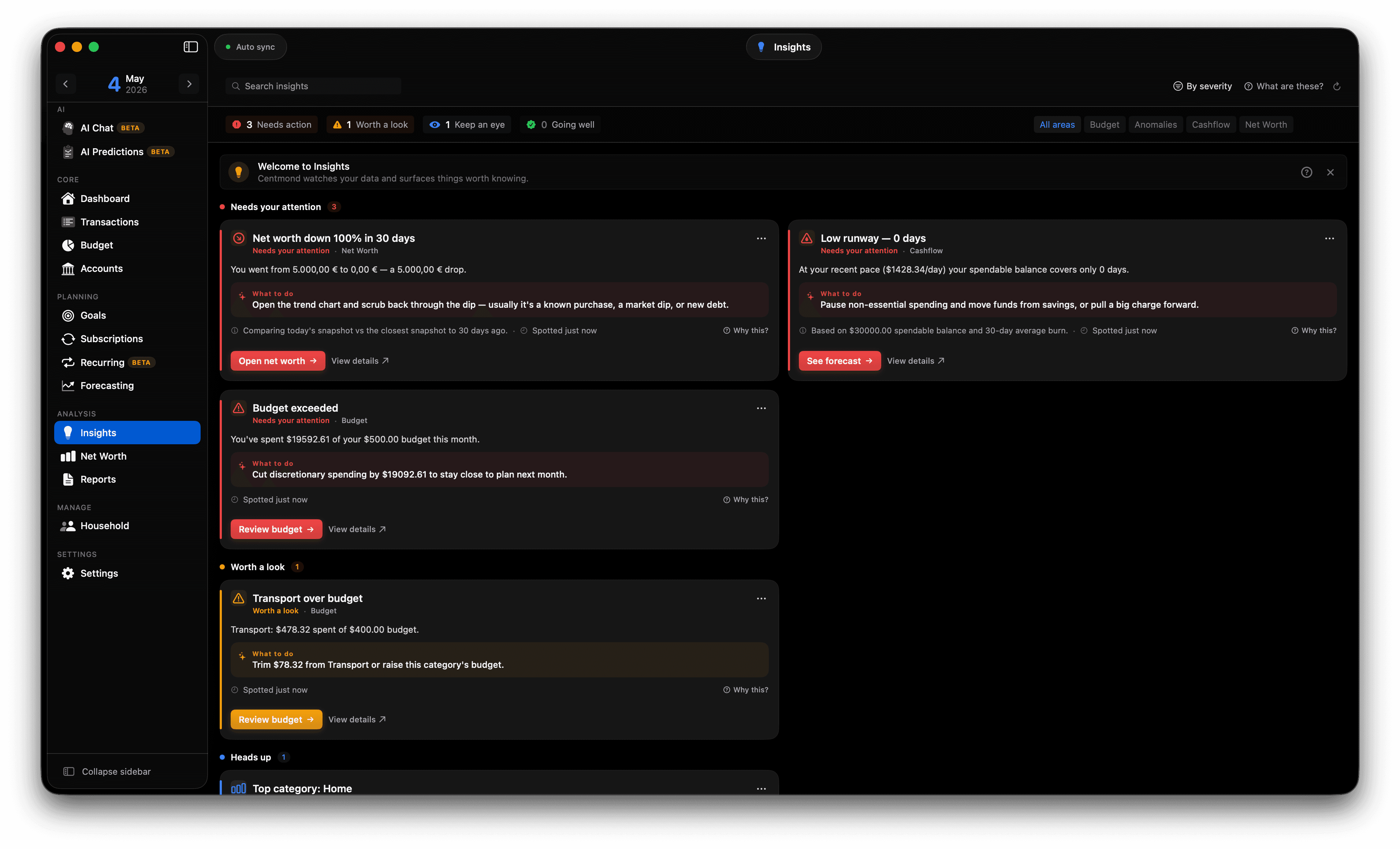The height and width of the screenshot is (849, 1400).
Task: Click the refresh icon near What are these
Action: point(1337,86)
